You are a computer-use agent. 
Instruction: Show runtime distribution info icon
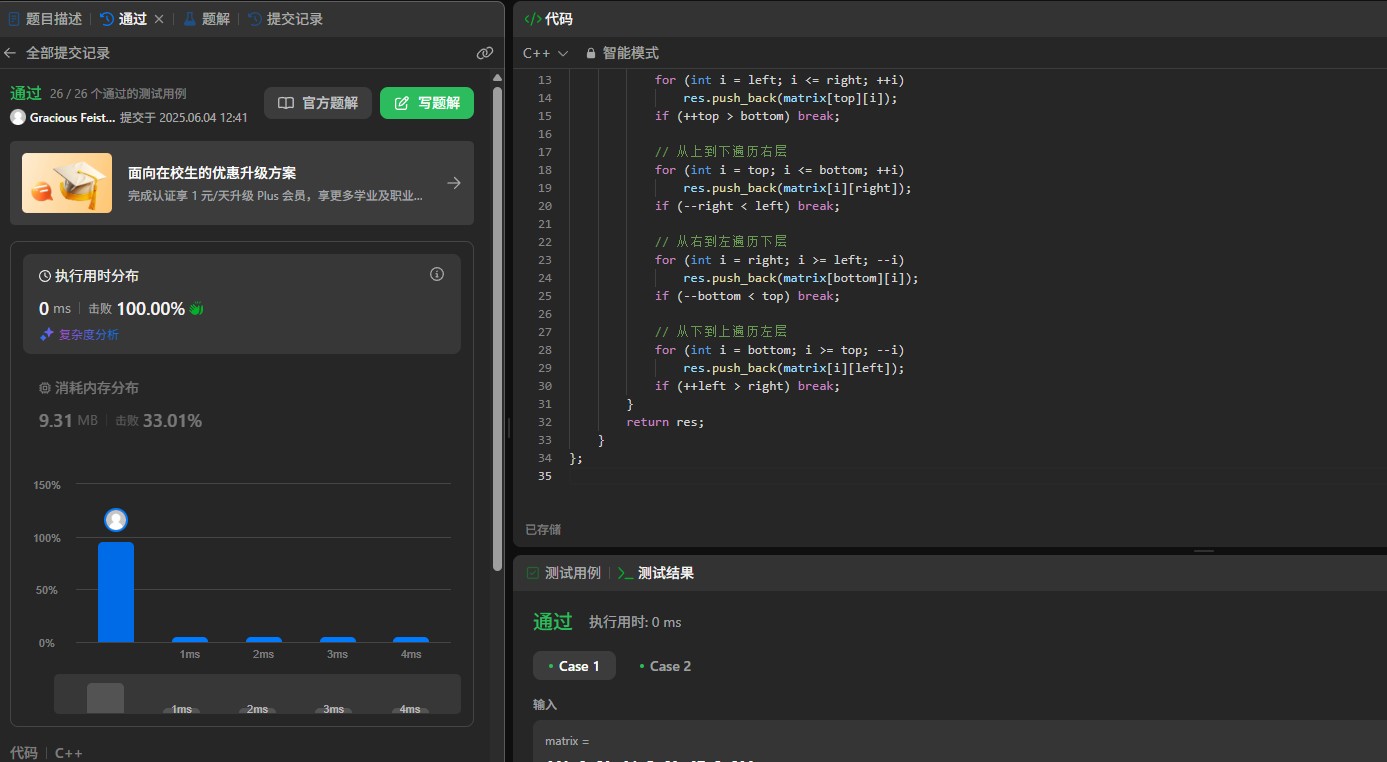[437, 274]
